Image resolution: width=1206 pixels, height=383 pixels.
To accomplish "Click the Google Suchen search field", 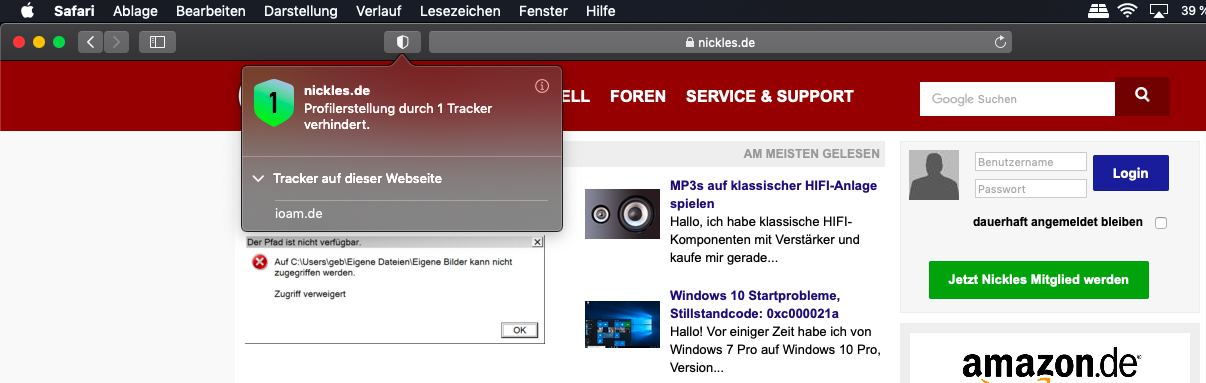I will click(1017, 99).
